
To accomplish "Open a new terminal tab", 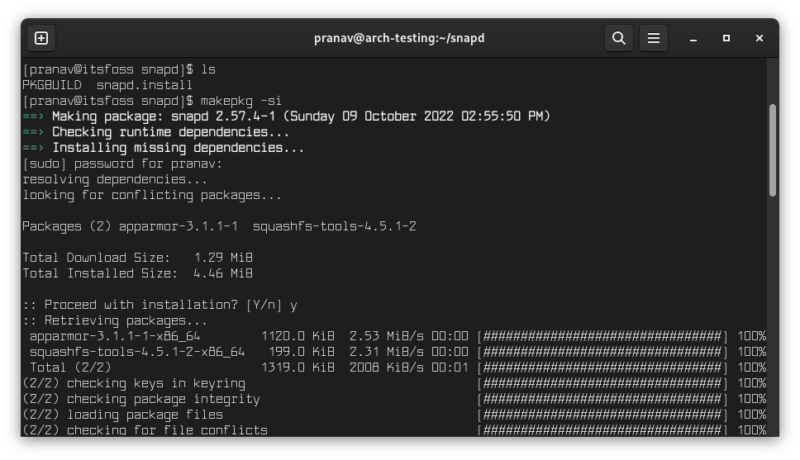I will pos(41,39).
